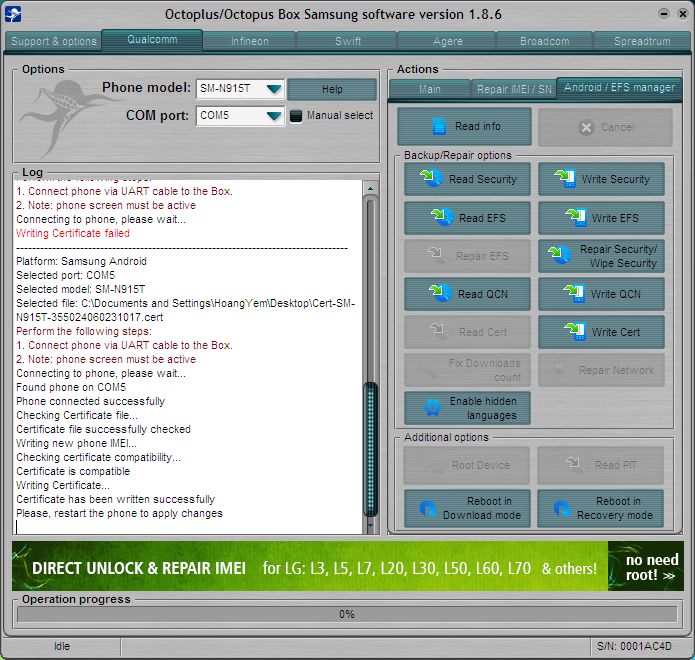Click the Read Security button label
This screenshot has width=695, height=660.
(483, 179)
